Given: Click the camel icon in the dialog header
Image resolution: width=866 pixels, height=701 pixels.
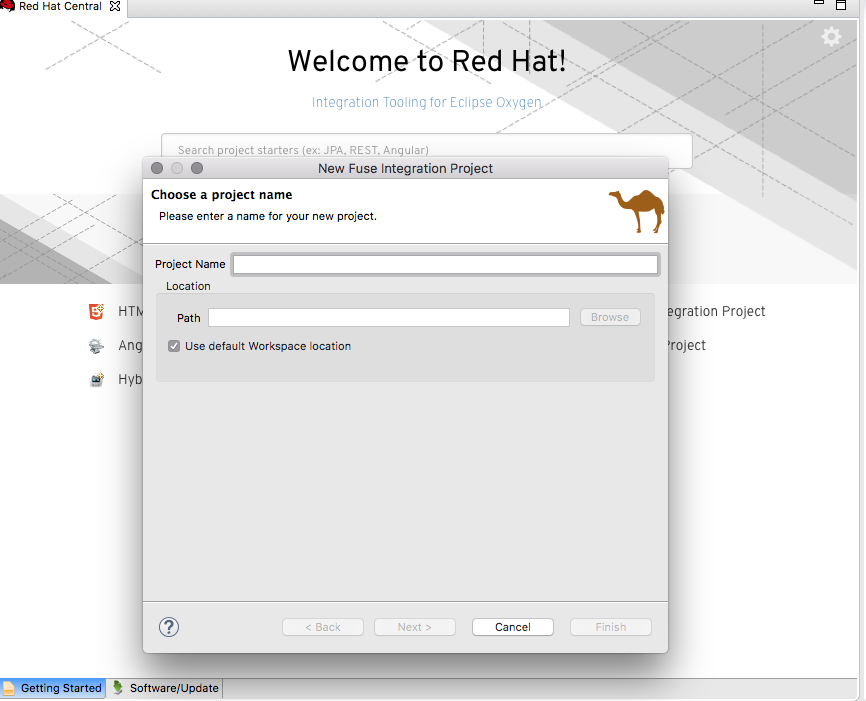Looking at the screenshot, I should (636, 210).
